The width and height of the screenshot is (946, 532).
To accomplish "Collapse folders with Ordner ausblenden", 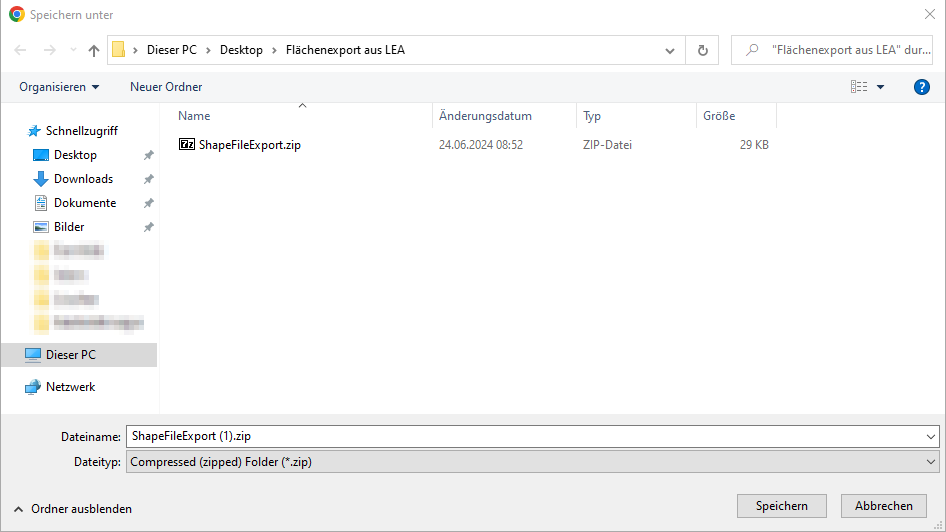I will [x=72, y=509].
